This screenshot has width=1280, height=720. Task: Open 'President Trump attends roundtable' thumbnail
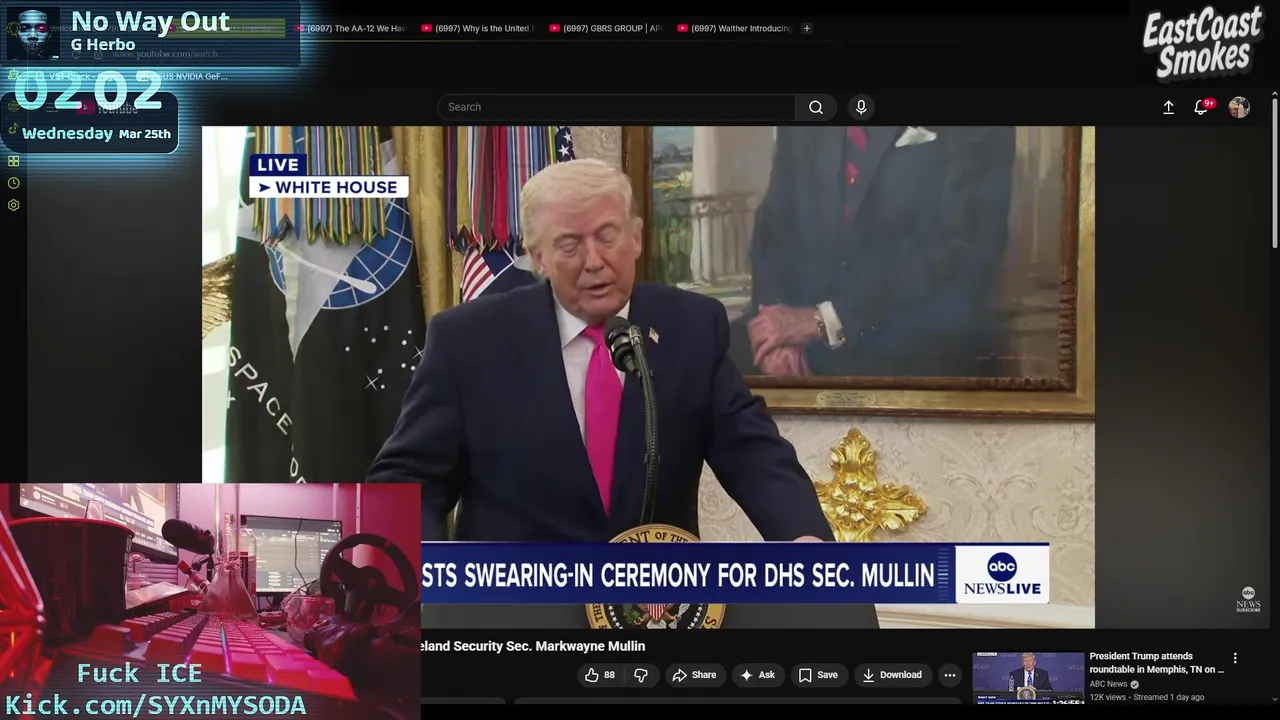1028,678
